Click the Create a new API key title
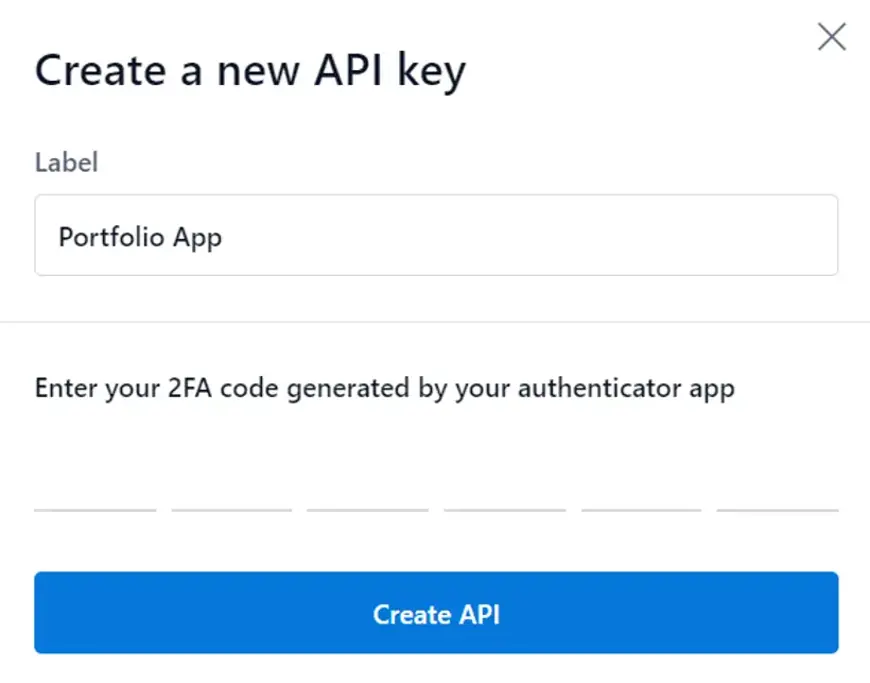 [250, 70]
